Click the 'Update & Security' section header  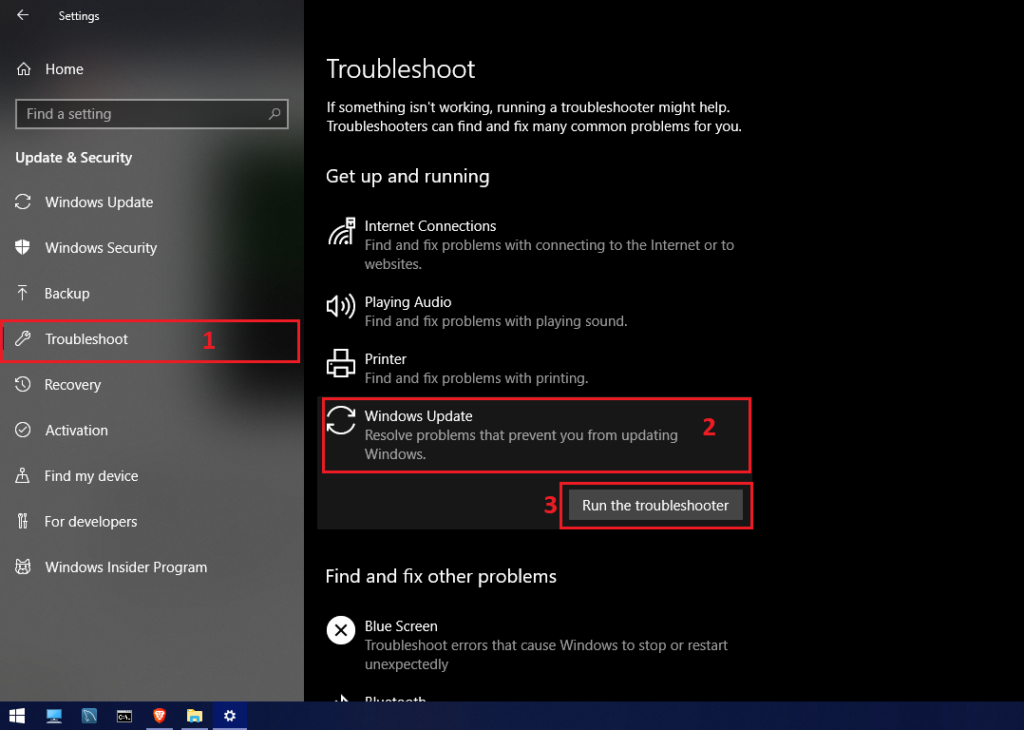click(74, 158)
